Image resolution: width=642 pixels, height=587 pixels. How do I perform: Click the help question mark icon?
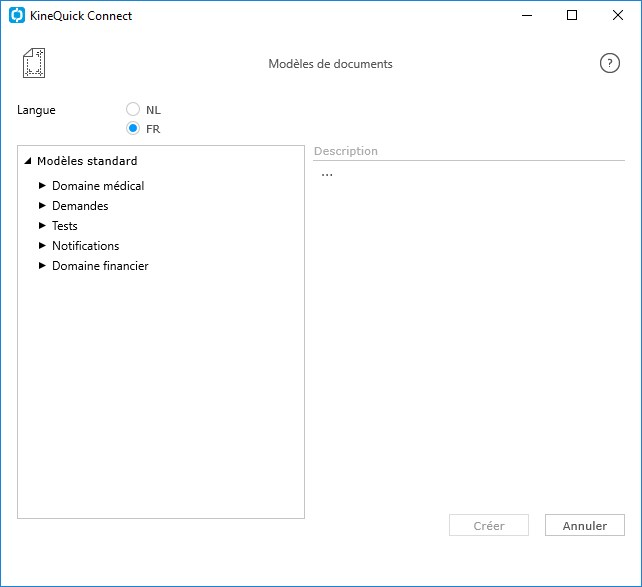pyautogui.click(x=610, y=63)
